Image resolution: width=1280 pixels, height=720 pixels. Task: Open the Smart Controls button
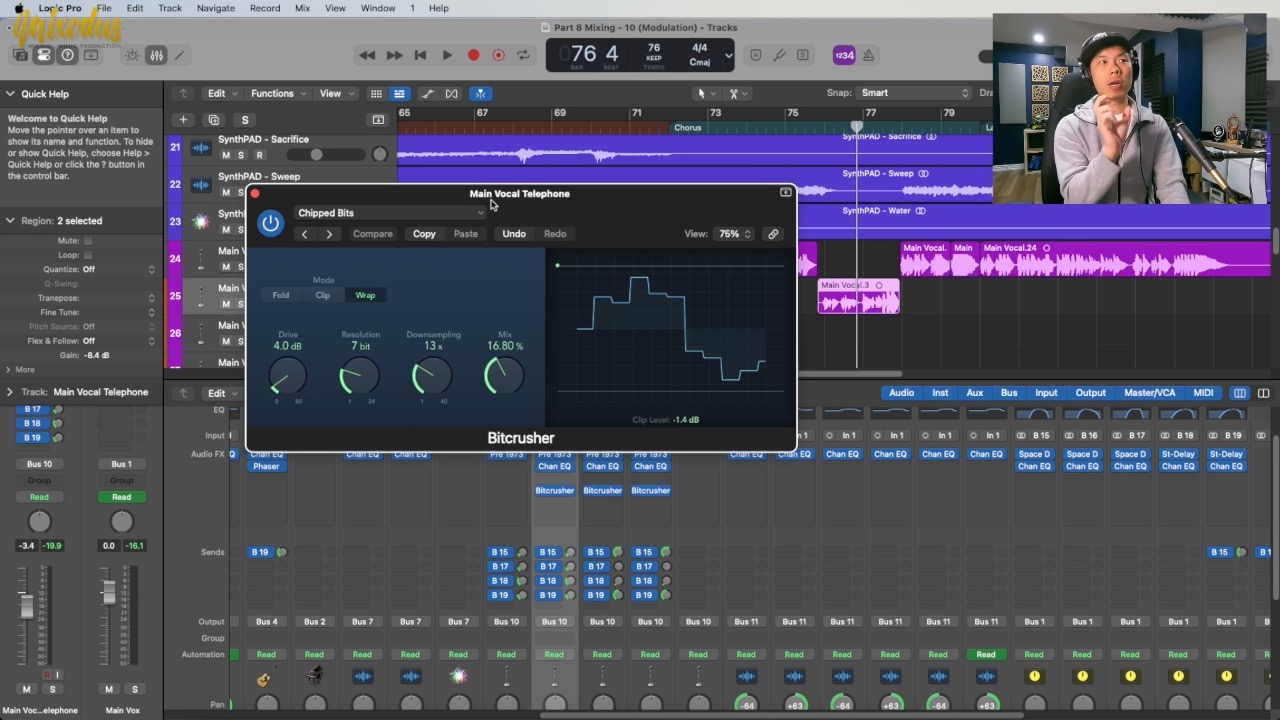132,55
